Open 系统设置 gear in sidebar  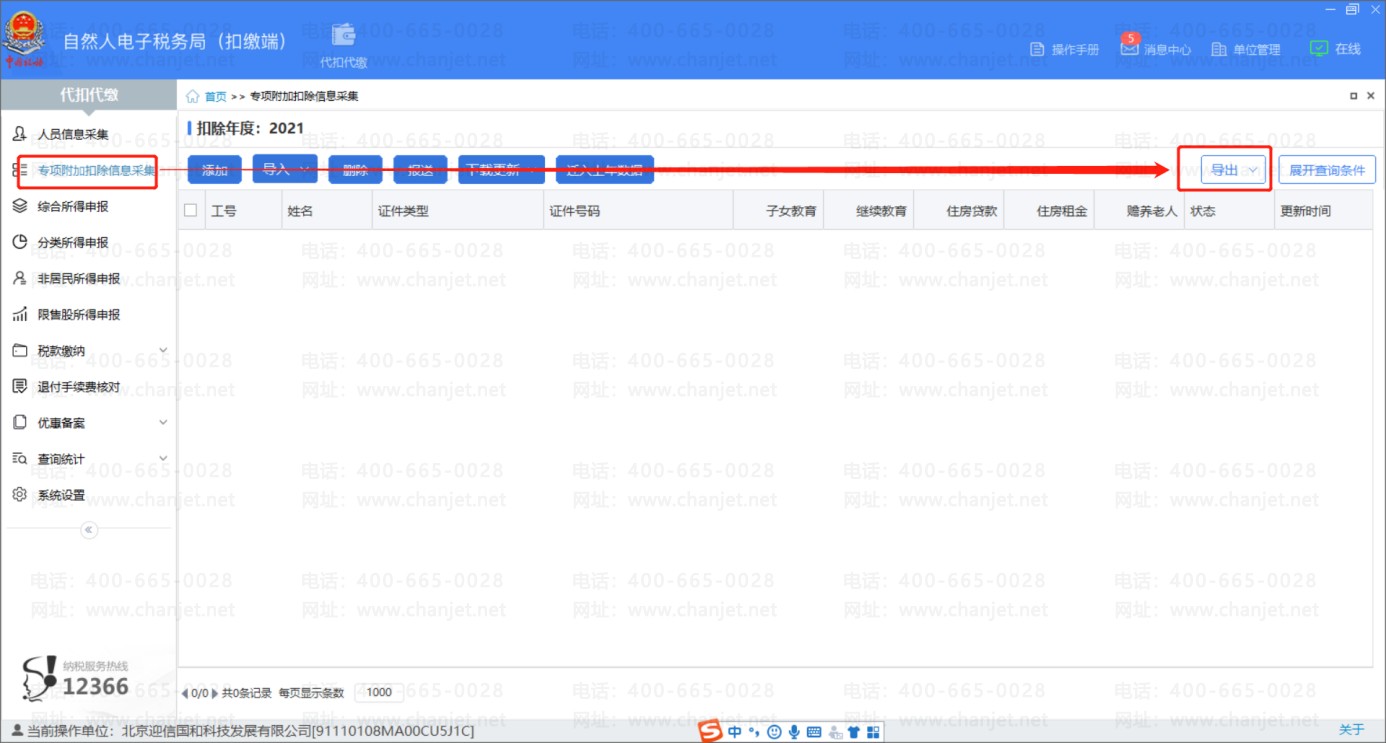point(19,495)
